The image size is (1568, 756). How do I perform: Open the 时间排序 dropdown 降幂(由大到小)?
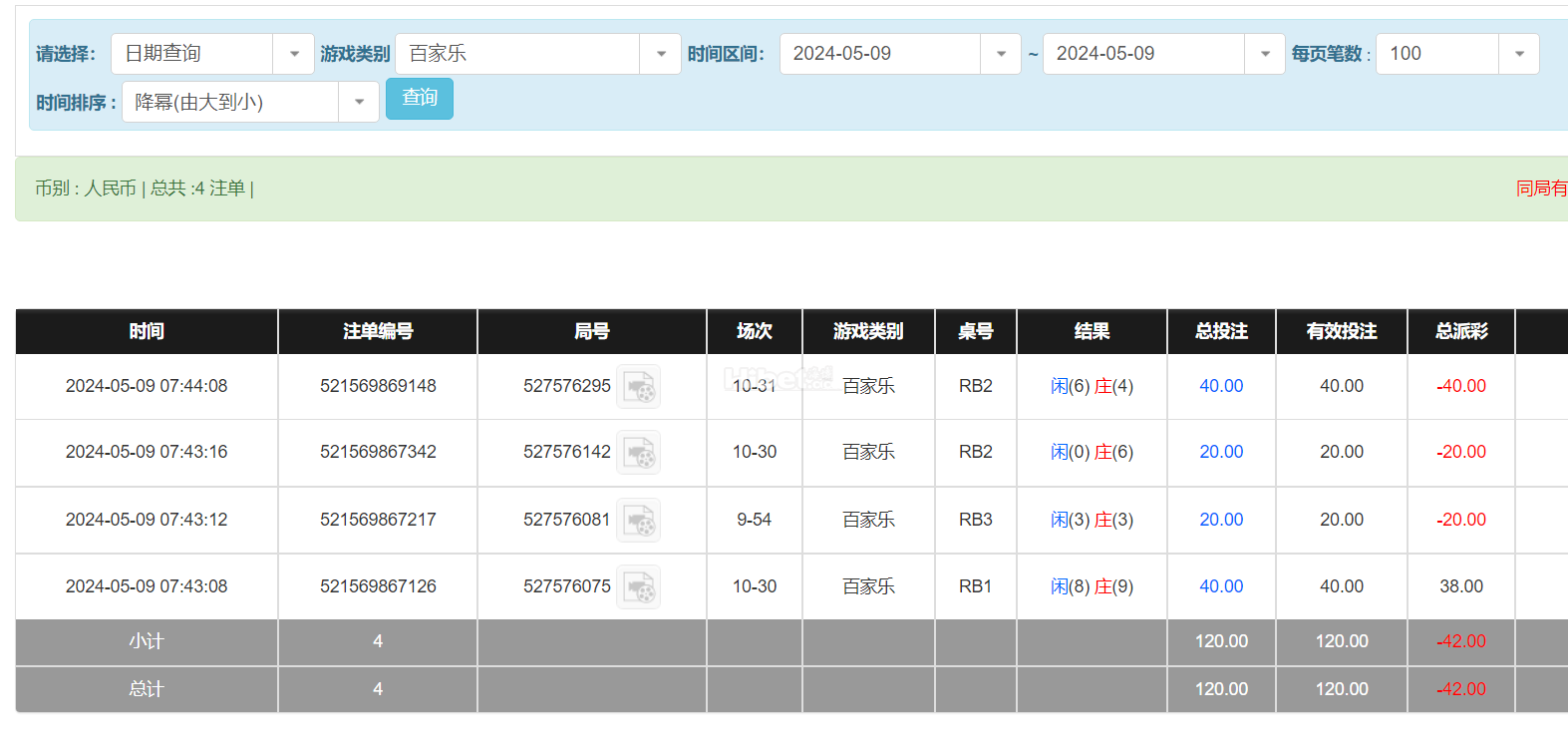250,102
